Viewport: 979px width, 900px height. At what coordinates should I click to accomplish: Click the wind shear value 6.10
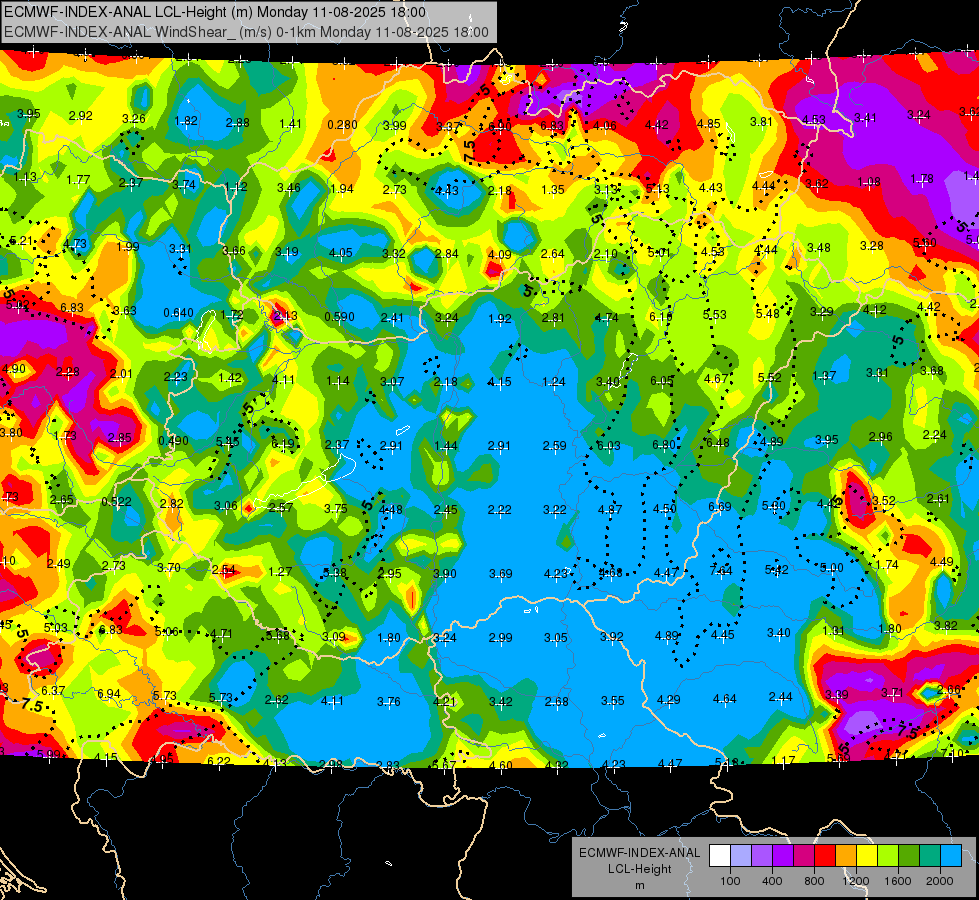click(661, 317)
